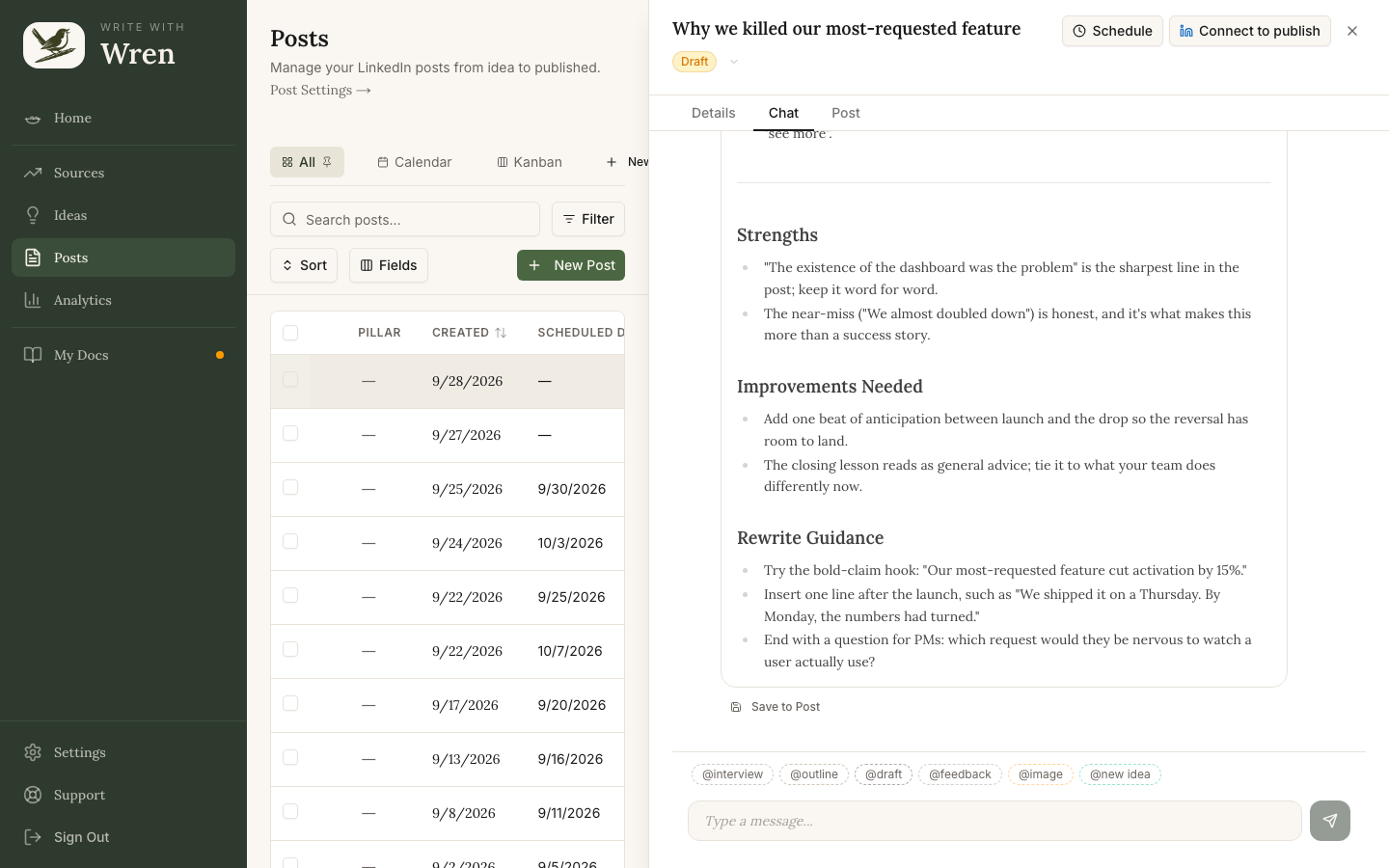Open the draft status dropdown chevron
This screenshot has width=1389, height=868.
click(x=734, y=62)
